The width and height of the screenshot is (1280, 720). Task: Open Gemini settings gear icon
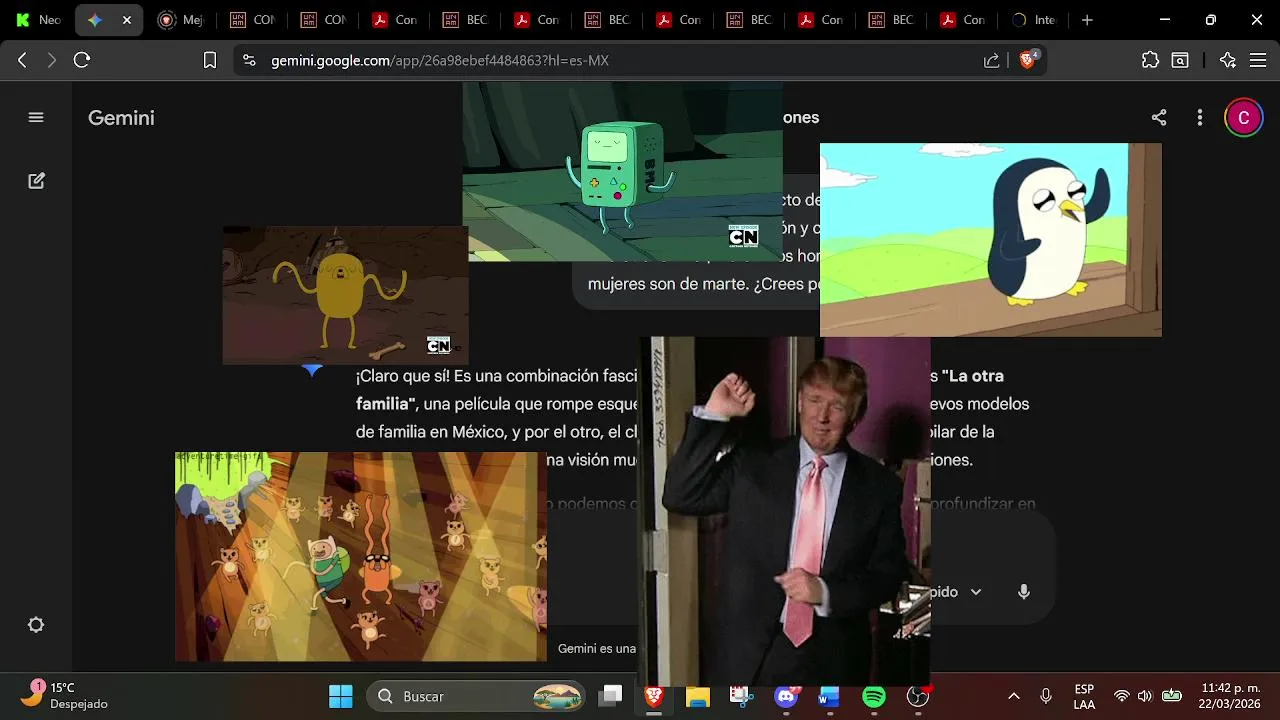click(x=36, y=625)
